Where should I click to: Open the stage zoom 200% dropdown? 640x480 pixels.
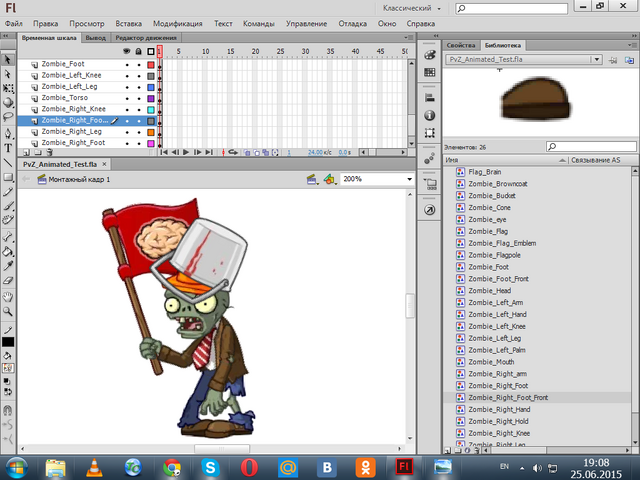coord(409,179)
